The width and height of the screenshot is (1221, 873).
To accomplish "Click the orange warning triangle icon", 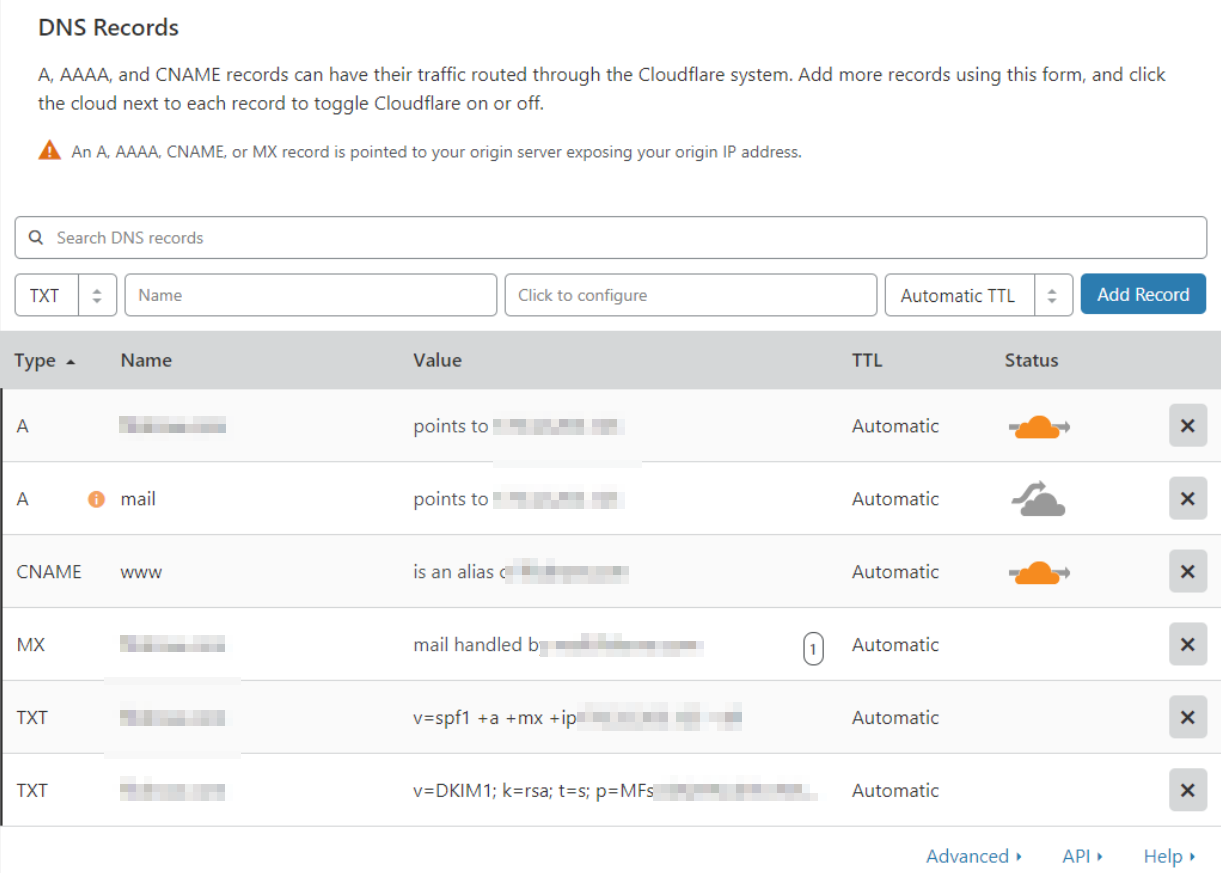I will click(x=50, y=151).
